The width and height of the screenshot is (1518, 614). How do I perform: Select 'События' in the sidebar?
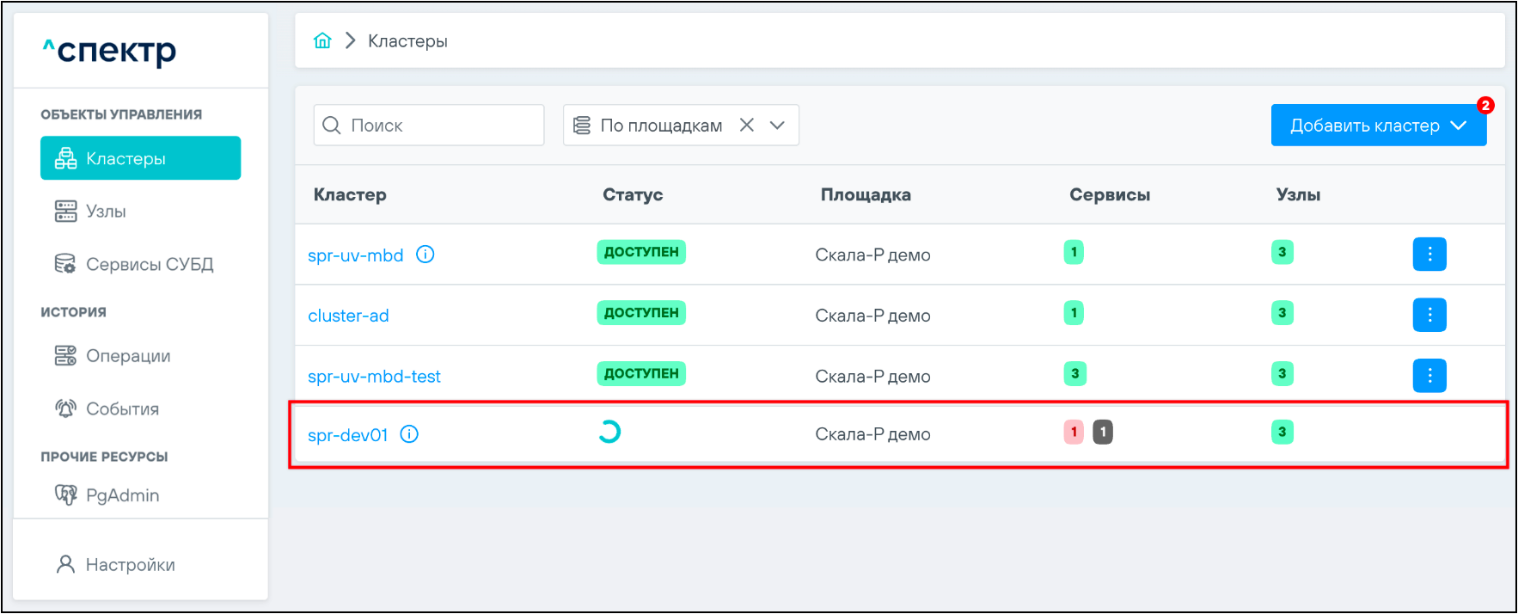tap(122, 409)
